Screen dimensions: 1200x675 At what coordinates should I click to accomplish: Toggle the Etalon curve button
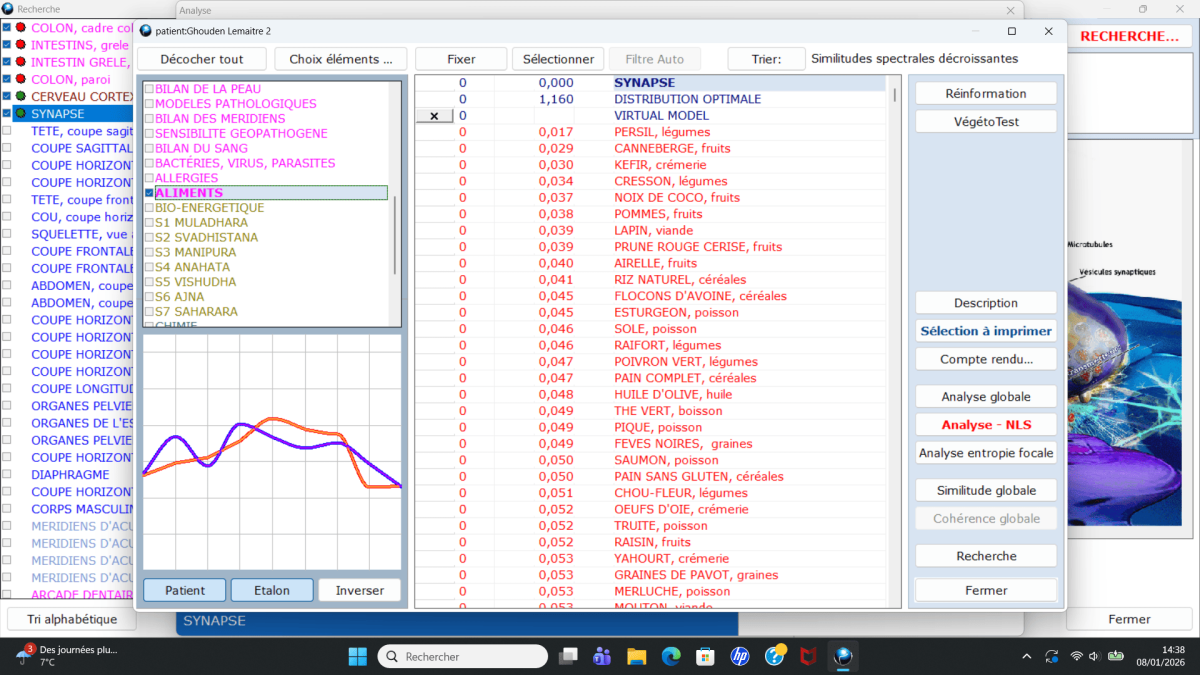click(271, 590)
